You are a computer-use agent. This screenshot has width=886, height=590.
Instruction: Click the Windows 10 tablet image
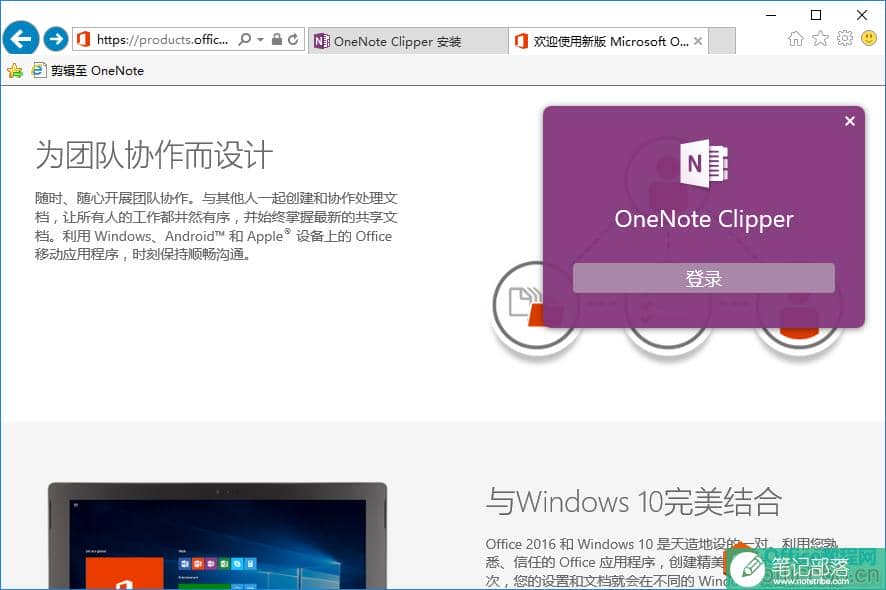point(218,536)
